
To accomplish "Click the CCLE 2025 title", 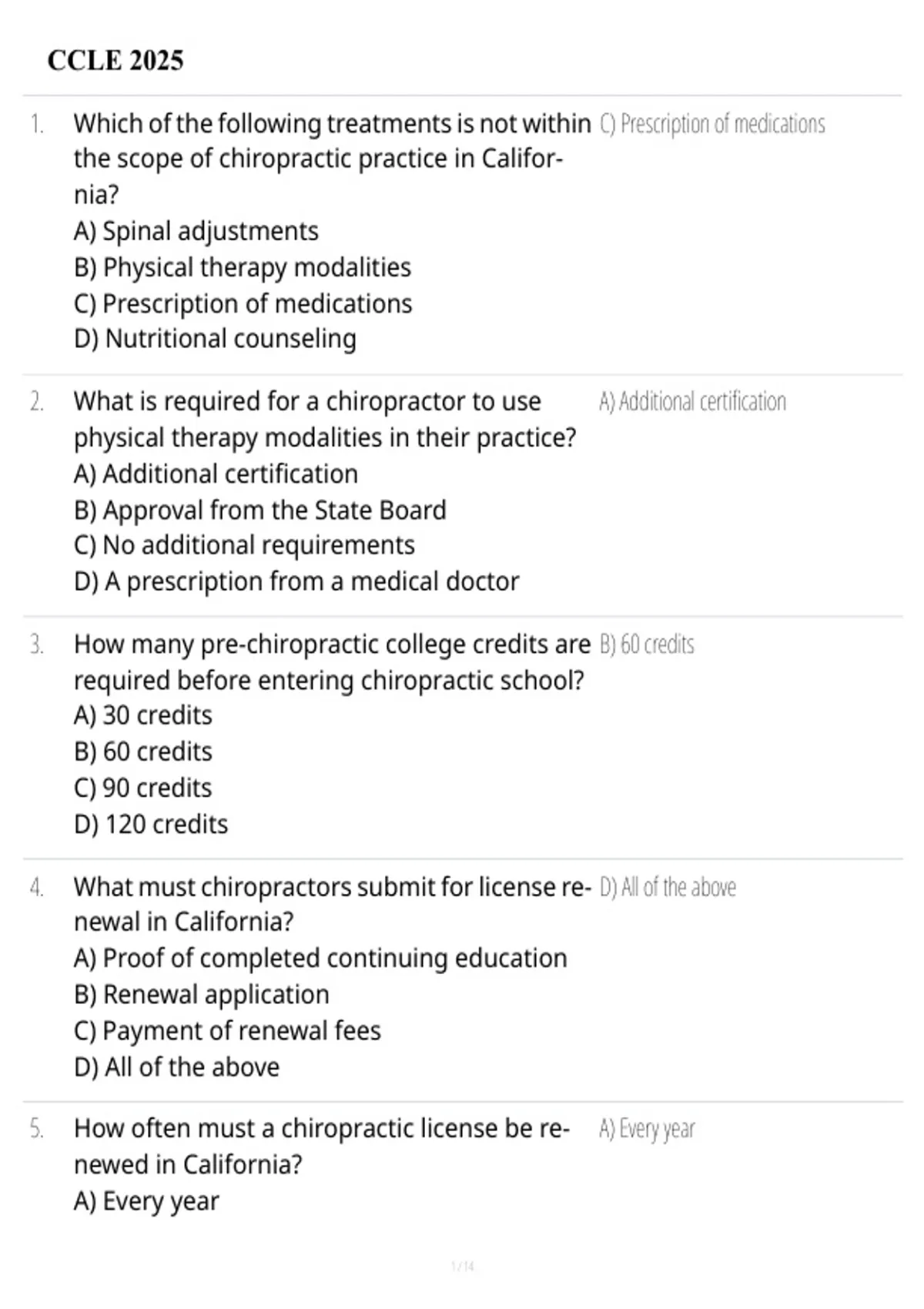I will point(115,61).
